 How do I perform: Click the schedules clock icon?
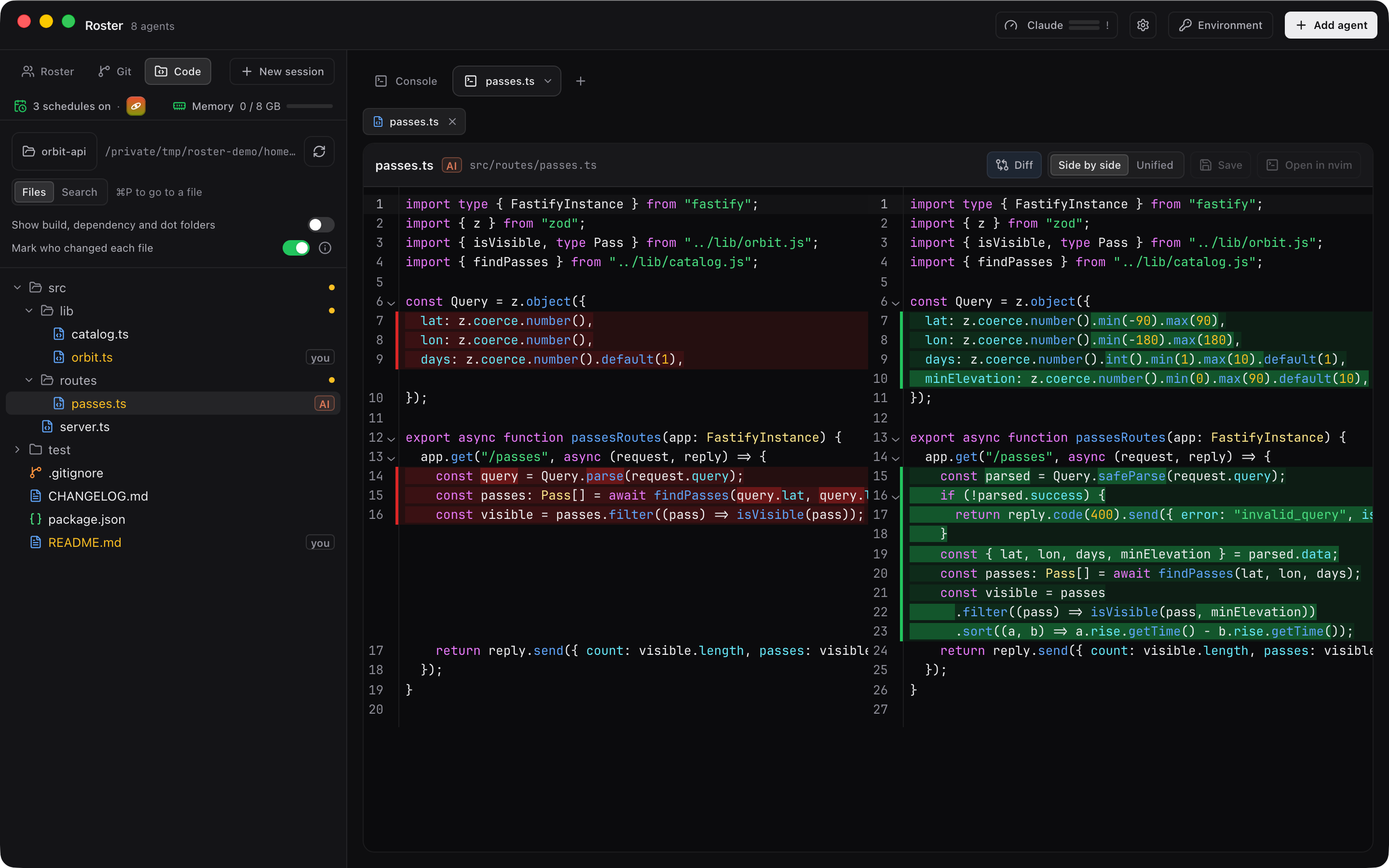[x=20, y=106]
